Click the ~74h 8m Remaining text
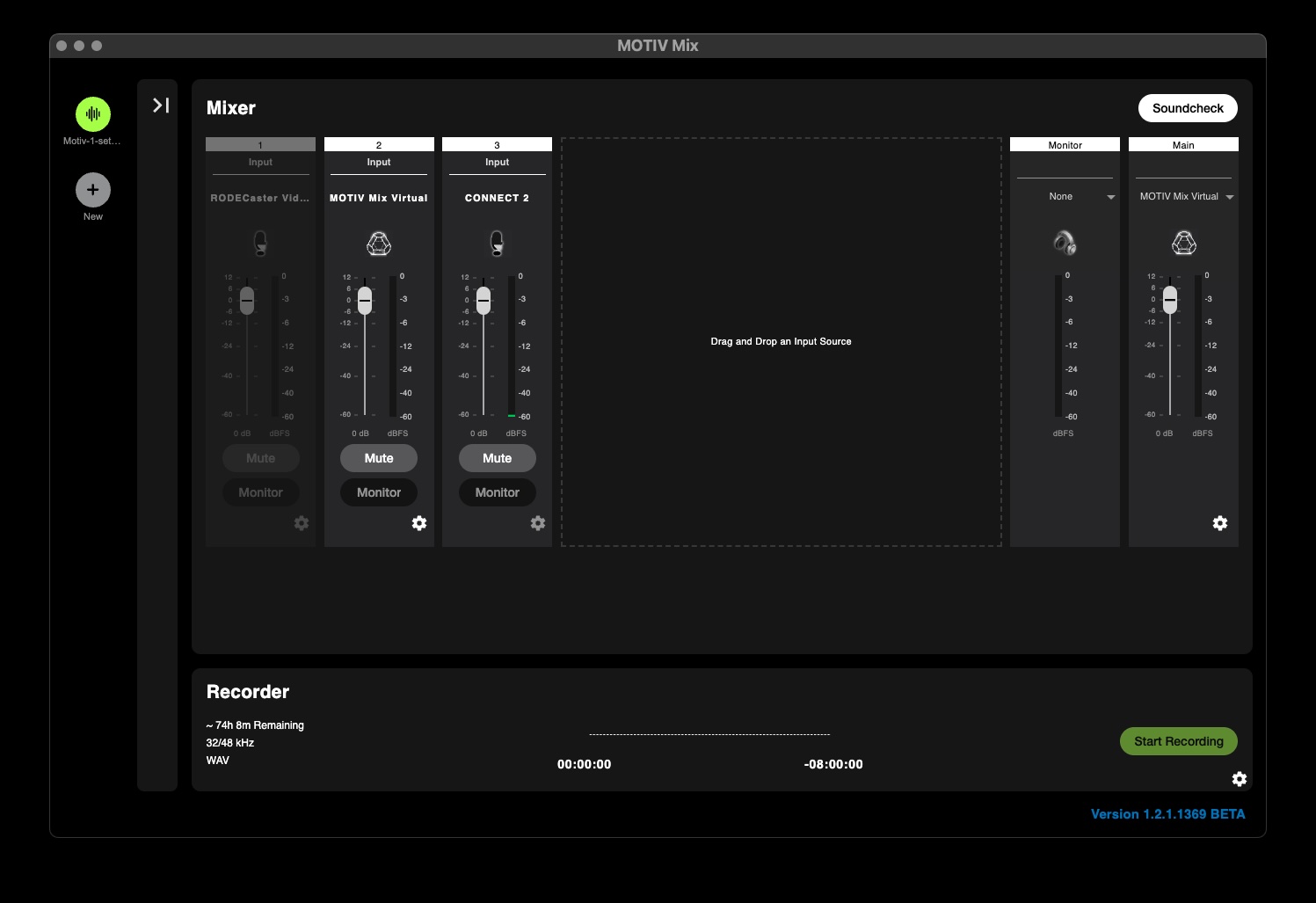This screenshot has width=1316, height=903. pos(255,725)
